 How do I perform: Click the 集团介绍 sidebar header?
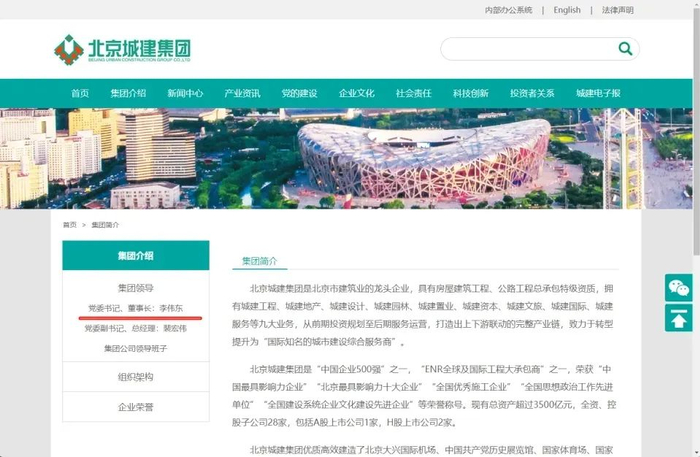click(x=136, y=256)
